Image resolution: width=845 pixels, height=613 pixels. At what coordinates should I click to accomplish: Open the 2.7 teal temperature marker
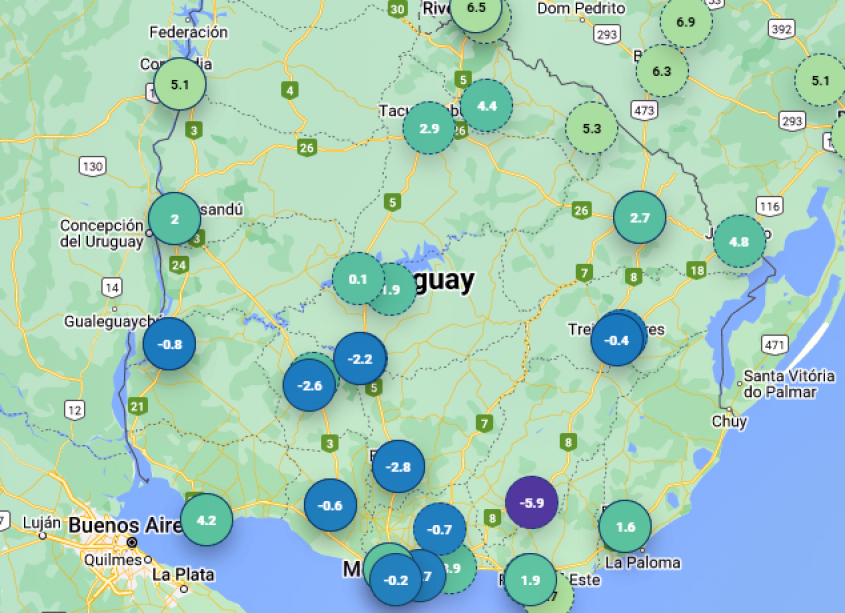tap(639, 217)
